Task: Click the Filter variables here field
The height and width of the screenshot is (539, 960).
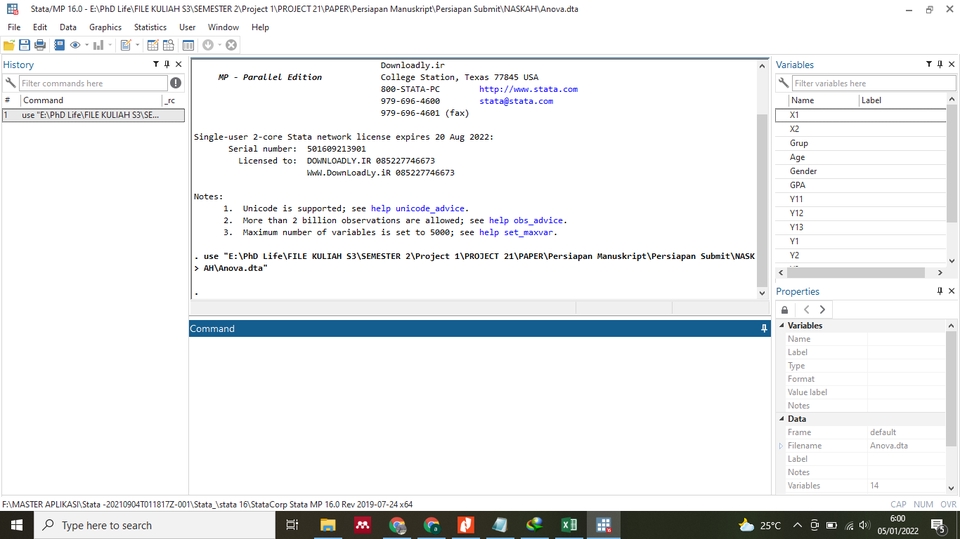Action: pyautogui.click(x=874, y=83)
